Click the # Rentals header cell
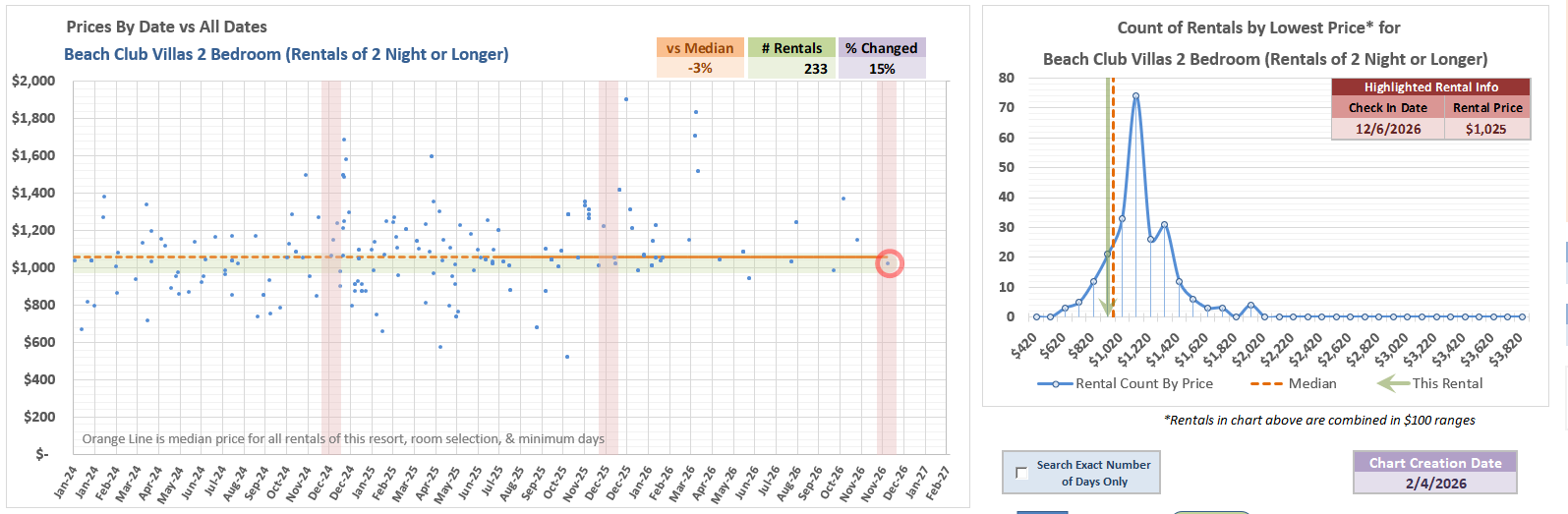This screenshot has height=514, width=1568. pos(791,48)
